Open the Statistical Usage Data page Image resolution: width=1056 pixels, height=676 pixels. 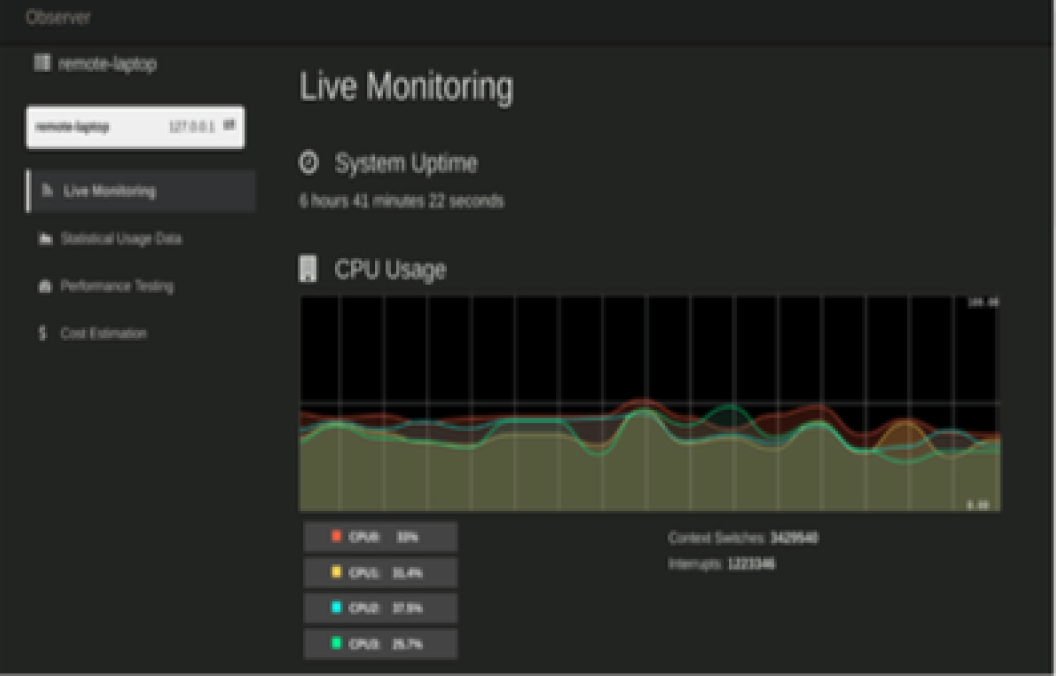120,239
